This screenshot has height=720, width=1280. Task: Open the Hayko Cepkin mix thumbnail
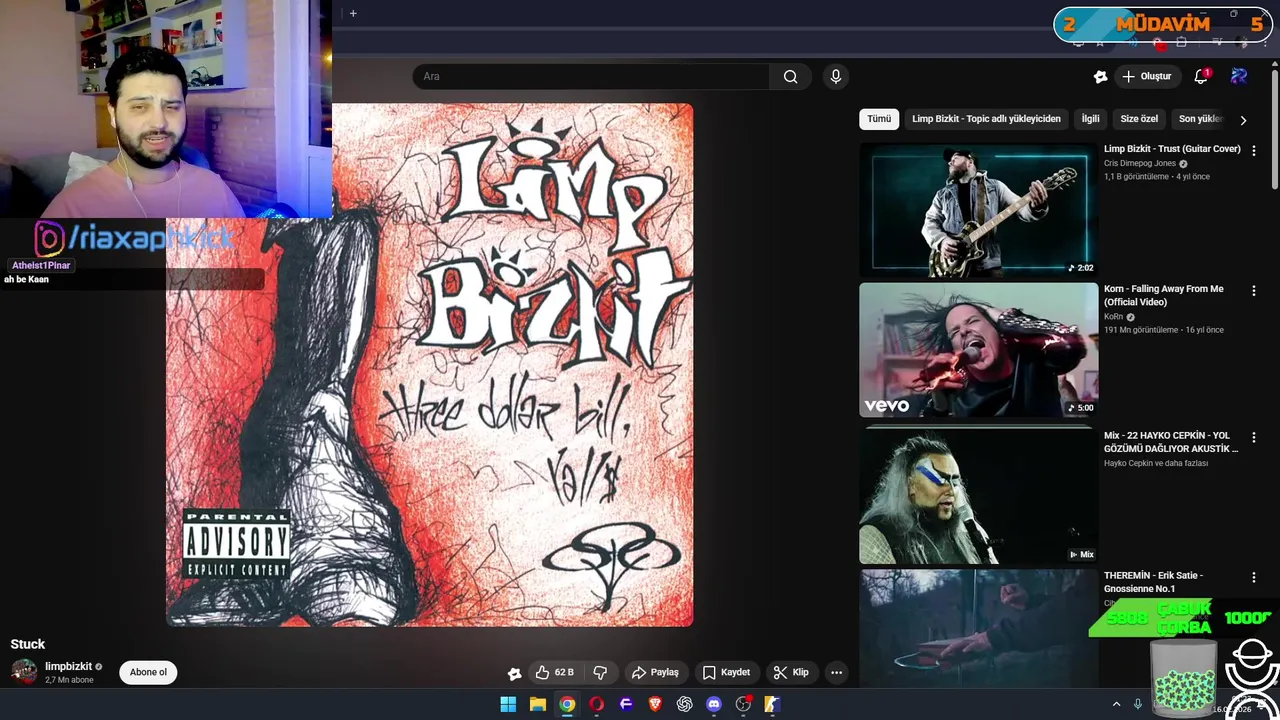point(978,496)
